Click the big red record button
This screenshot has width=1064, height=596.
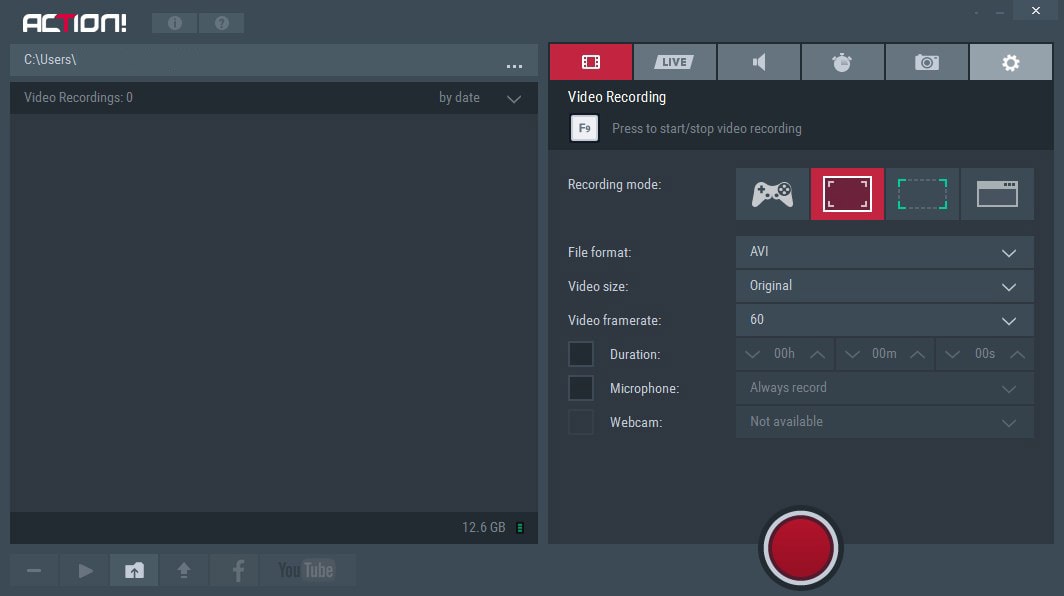(801, 548)
